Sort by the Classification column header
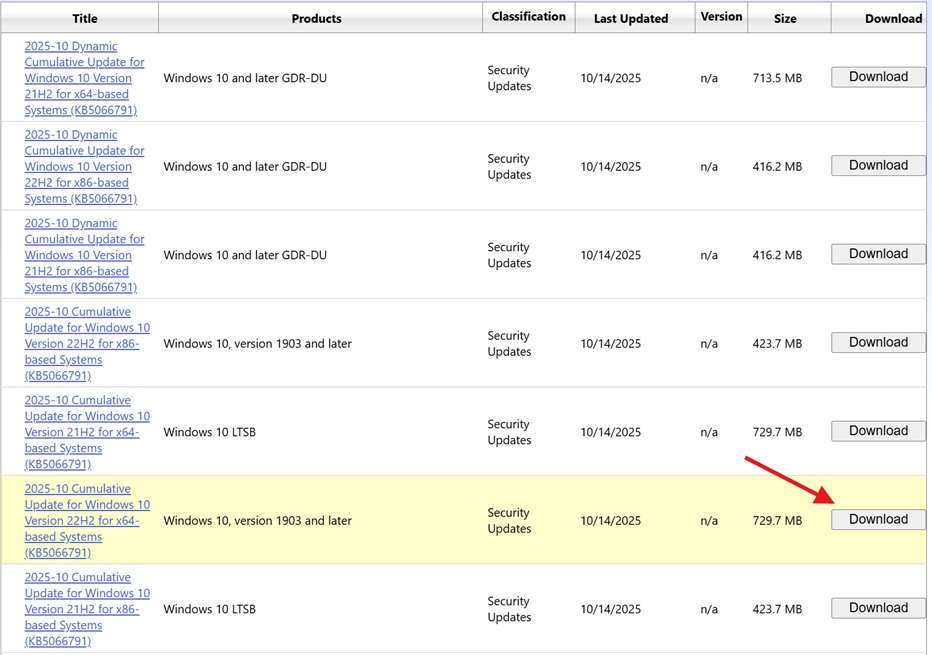 pyautogui.click(x=529, y=17)
